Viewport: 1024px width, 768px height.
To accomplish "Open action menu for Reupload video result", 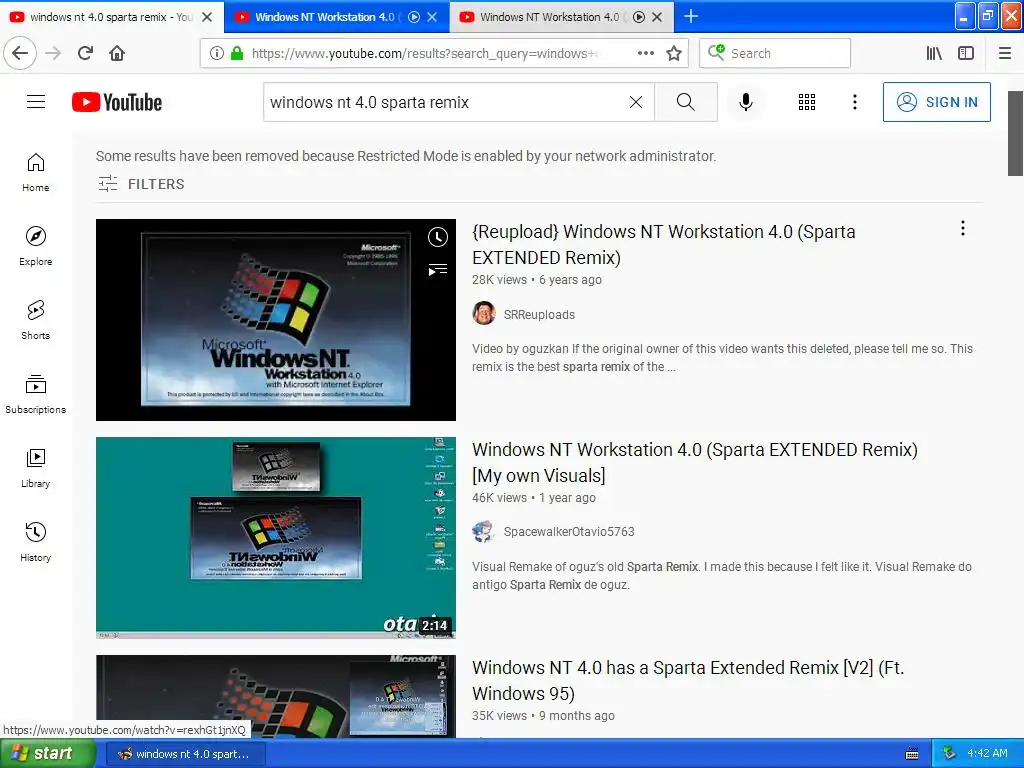I will tap(963, 228).
